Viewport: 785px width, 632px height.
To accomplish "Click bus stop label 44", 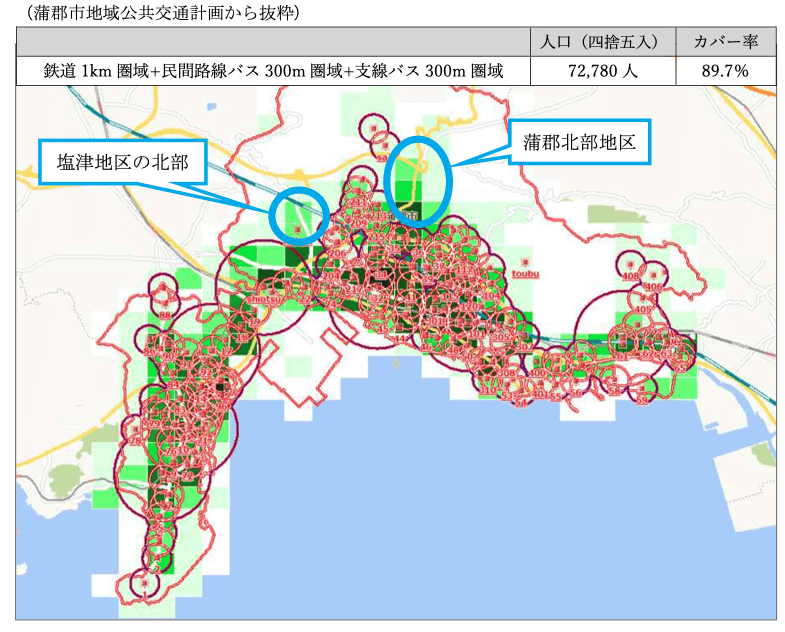I will tap(400, 339).
